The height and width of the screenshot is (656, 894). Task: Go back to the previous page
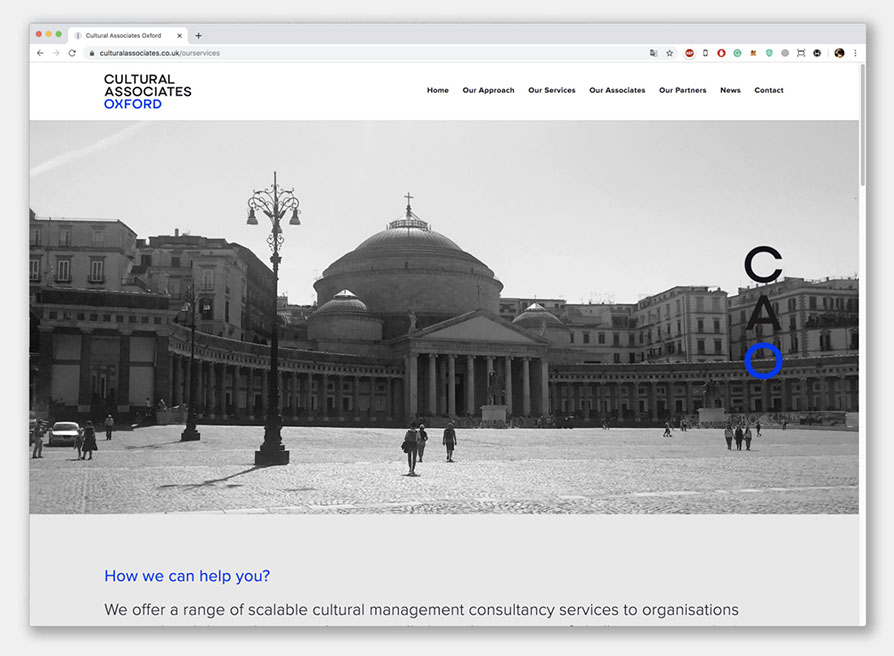click(40, 53)
